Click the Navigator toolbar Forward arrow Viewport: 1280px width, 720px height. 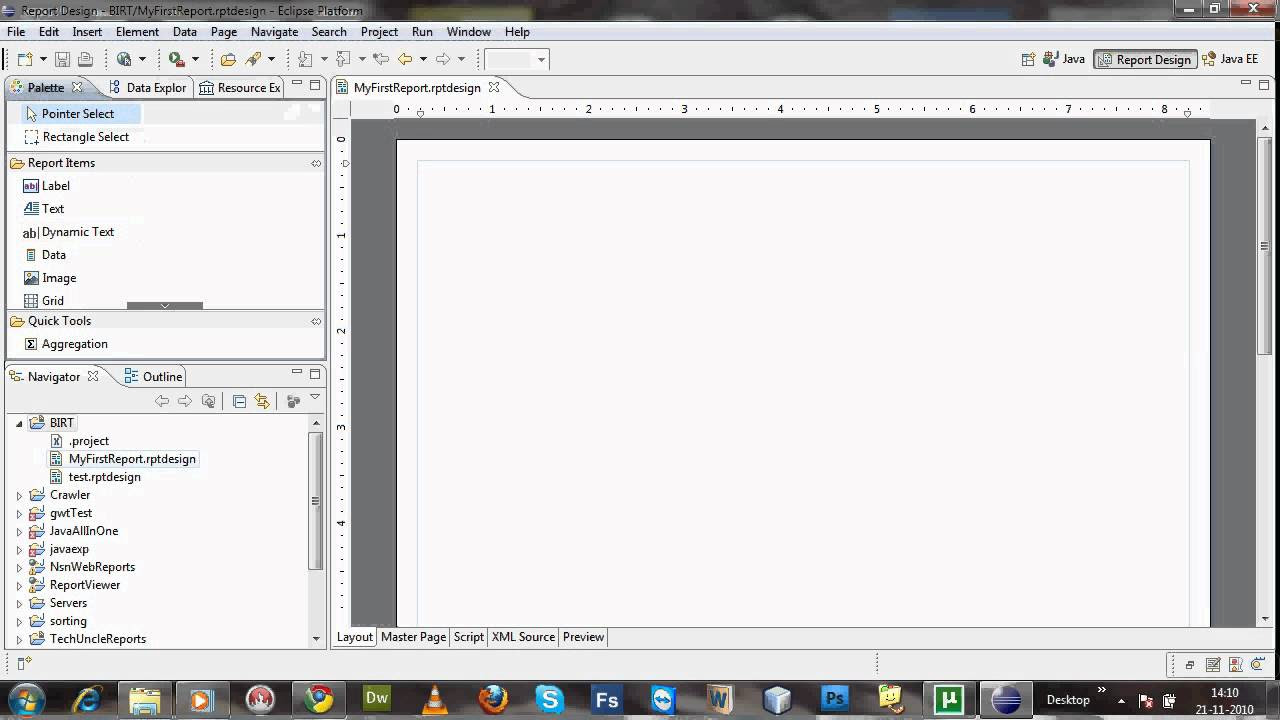coord(185,401)
